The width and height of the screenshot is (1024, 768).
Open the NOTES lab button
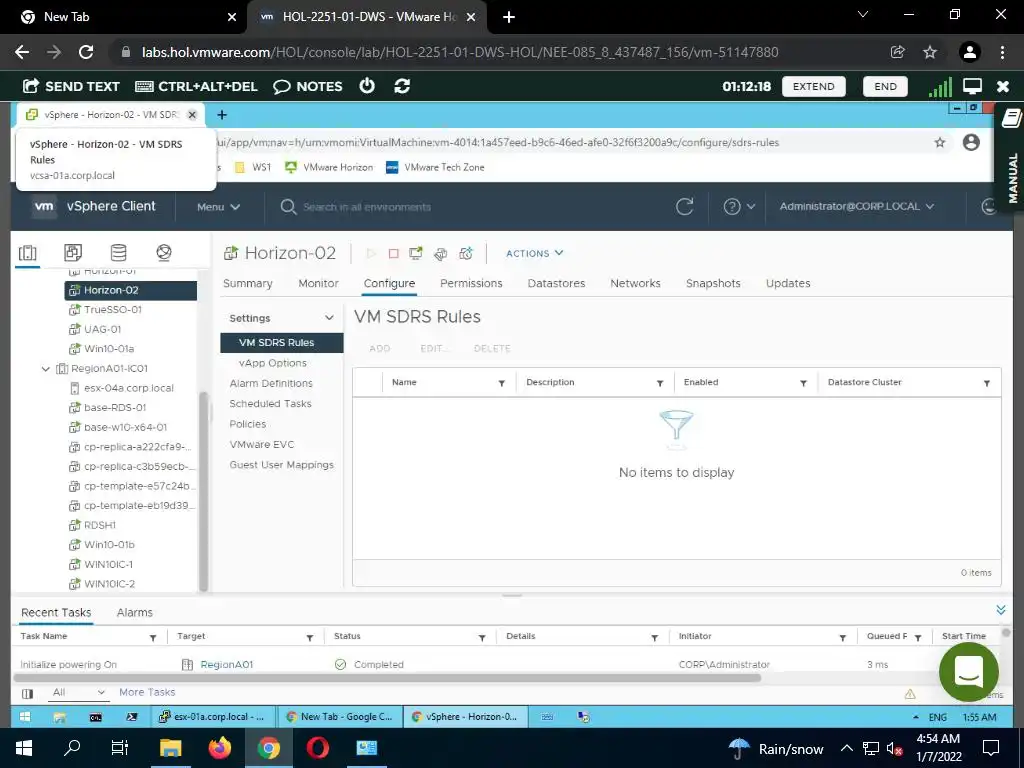point(308,86)
